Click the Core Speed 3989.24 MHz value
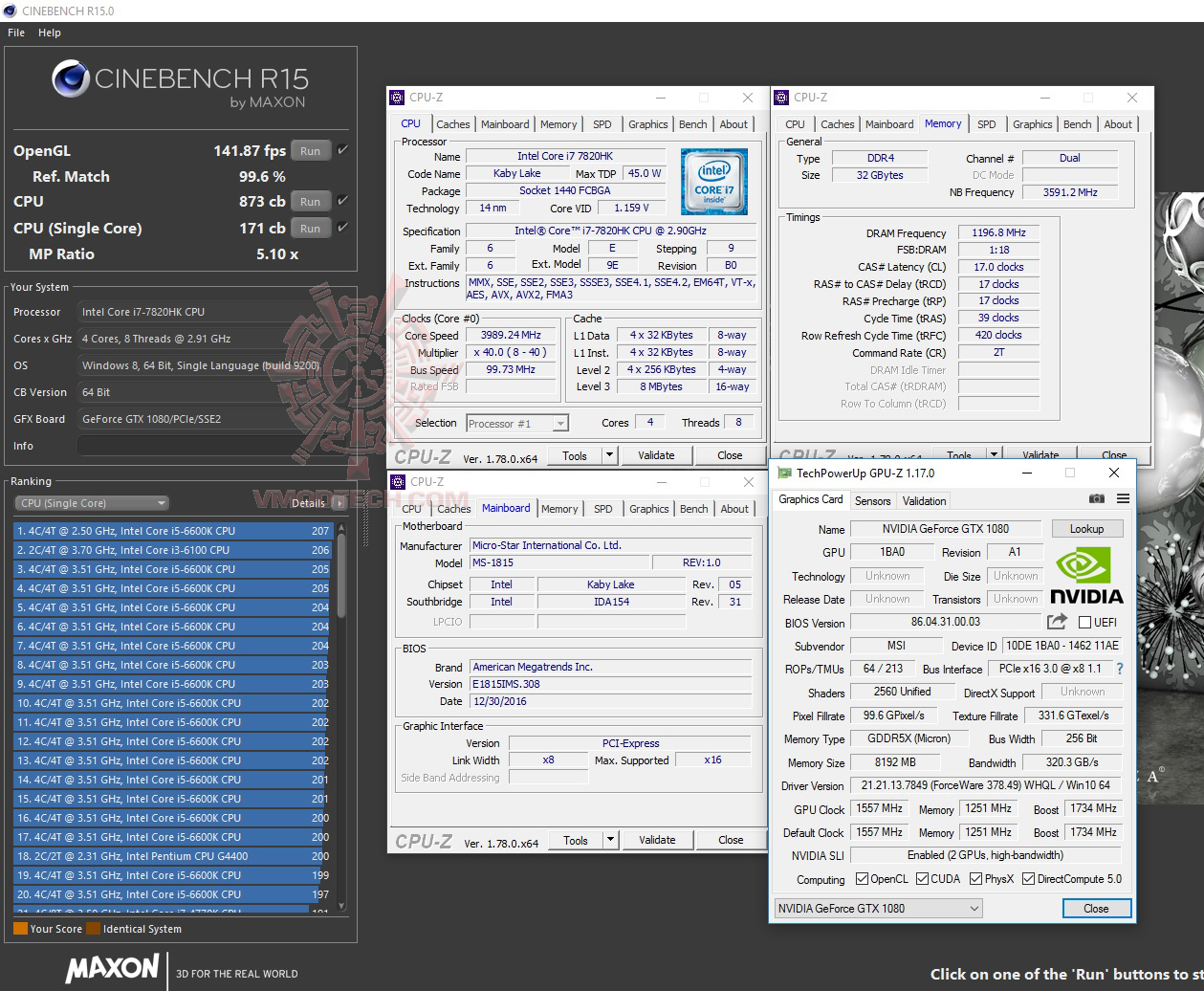This screenshot has width=1204, height=991. coord(511,335)
